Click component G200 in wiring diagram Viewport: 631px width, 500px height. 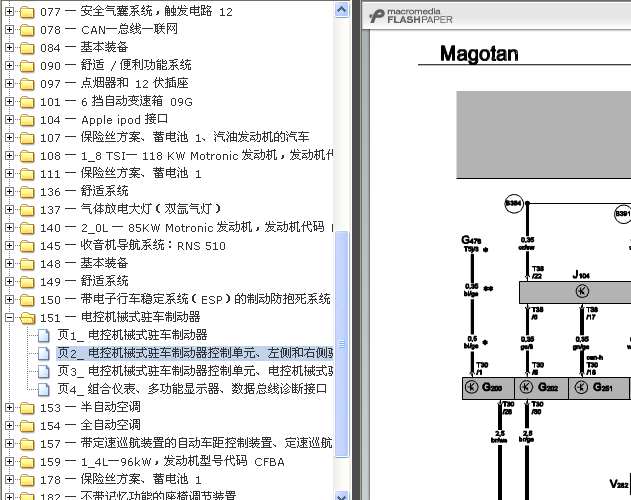pyautogui.click(x=488, y=388)
